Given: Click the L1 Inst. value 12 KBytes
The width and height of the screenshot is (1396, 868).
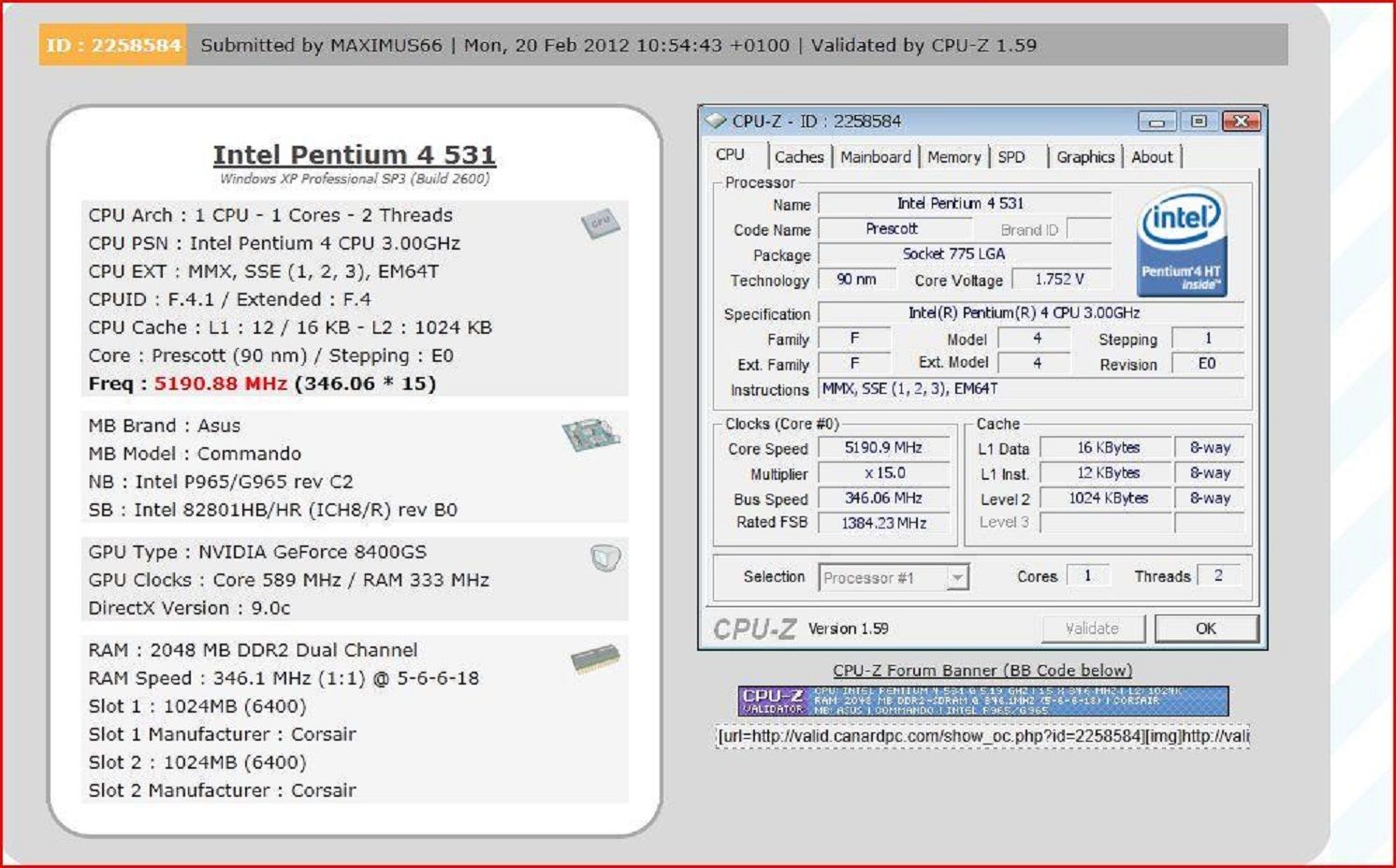Looking at the screenshot, I should pos(1108,473).
